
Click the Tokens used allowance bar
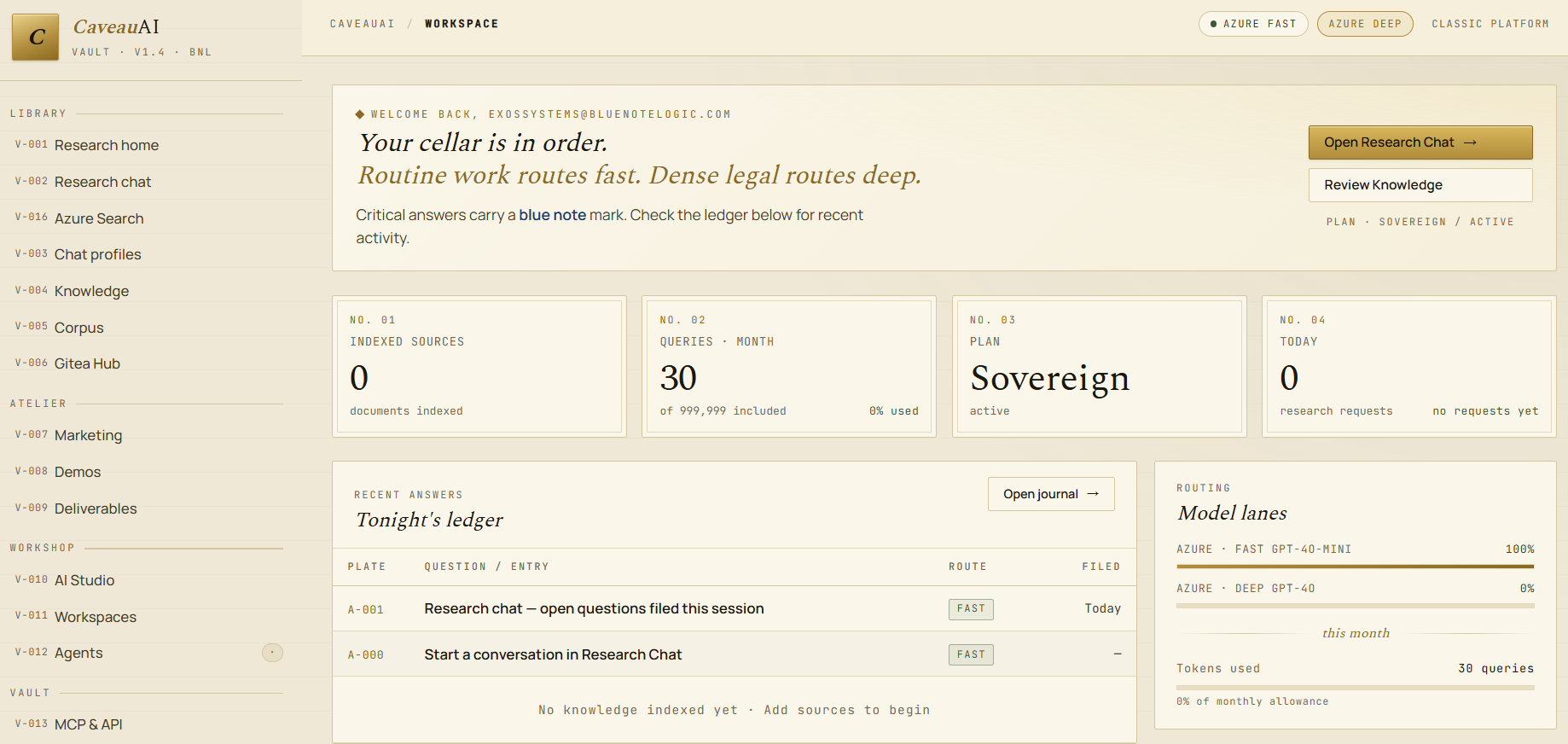pos(1355,688)
